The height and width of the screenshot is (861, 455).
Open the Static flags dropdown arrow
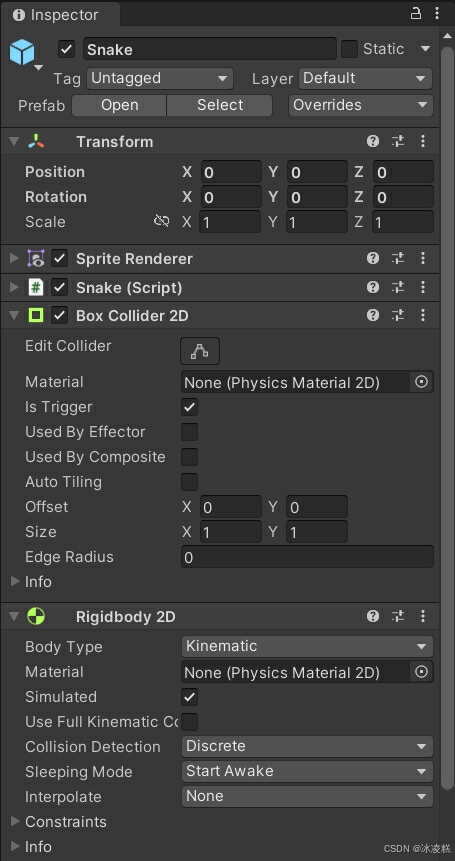(x=425, y=49)
